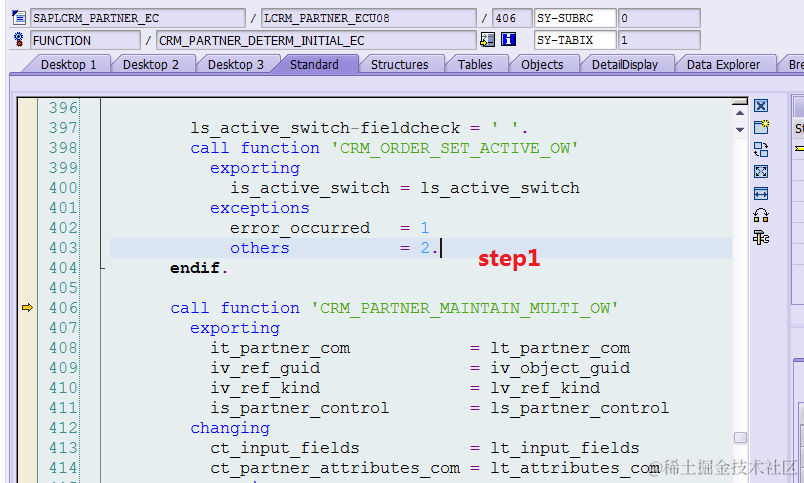Viewport: 804px width, 483px height.
Task: Click the yellow execution arrow at line 406
Action: pyautogui.click(x=27, y=308)
